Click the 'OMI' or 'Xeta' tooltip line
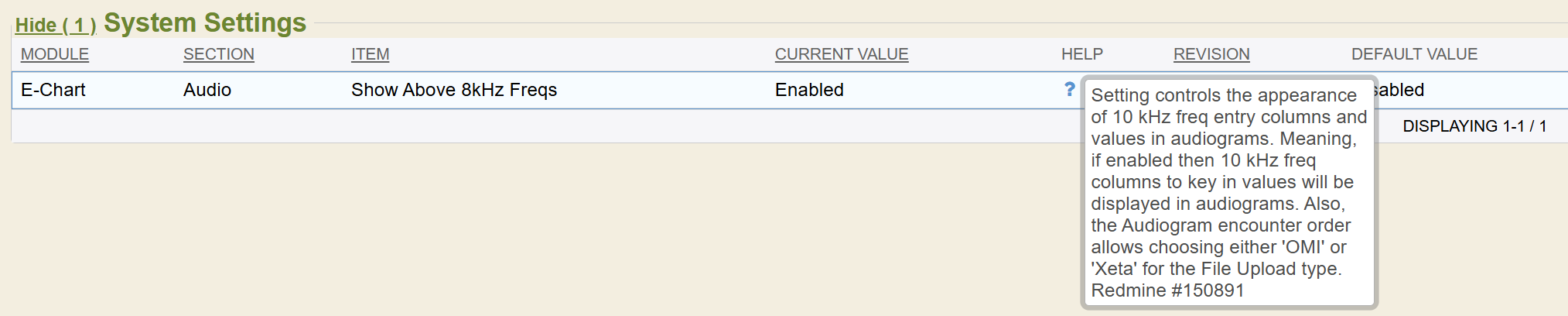 click(x=1218, y=247)
